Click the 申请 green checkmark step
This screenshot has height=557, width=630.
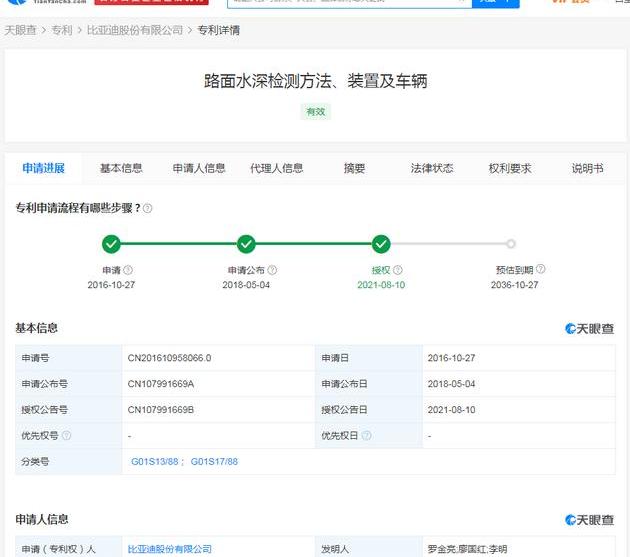click(111, 244)
